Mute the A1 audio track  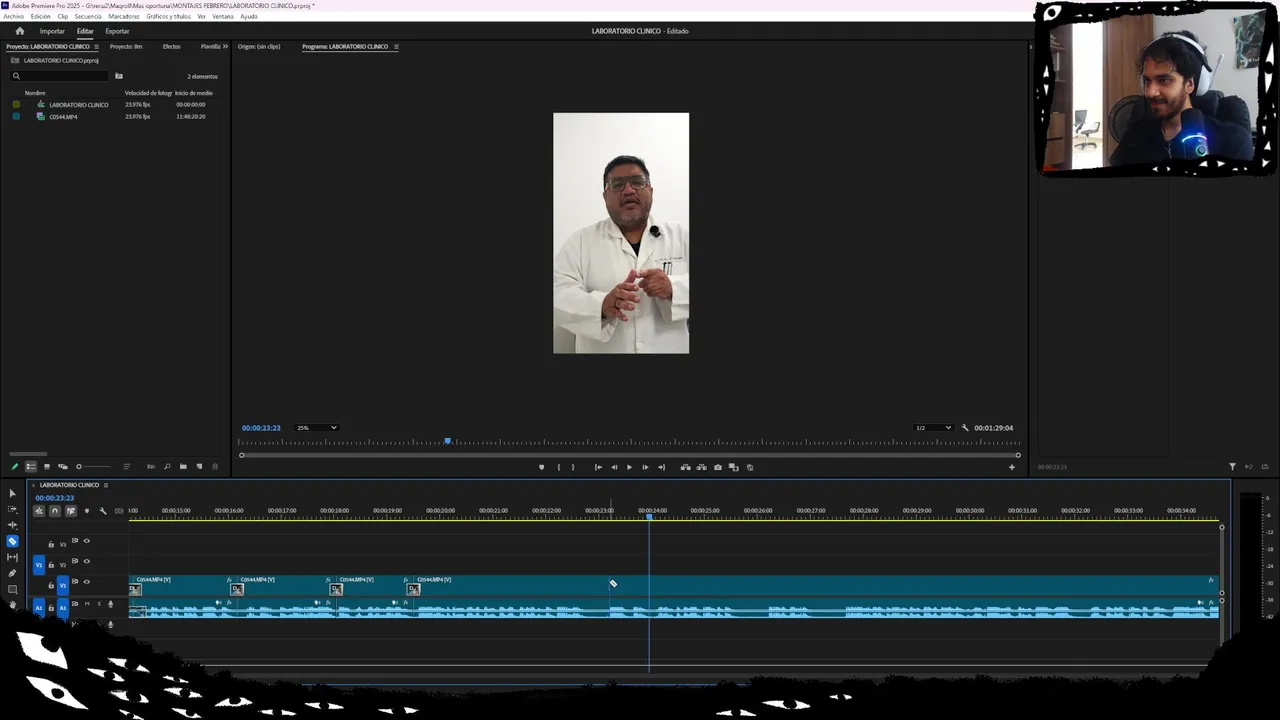click(87, 604)
